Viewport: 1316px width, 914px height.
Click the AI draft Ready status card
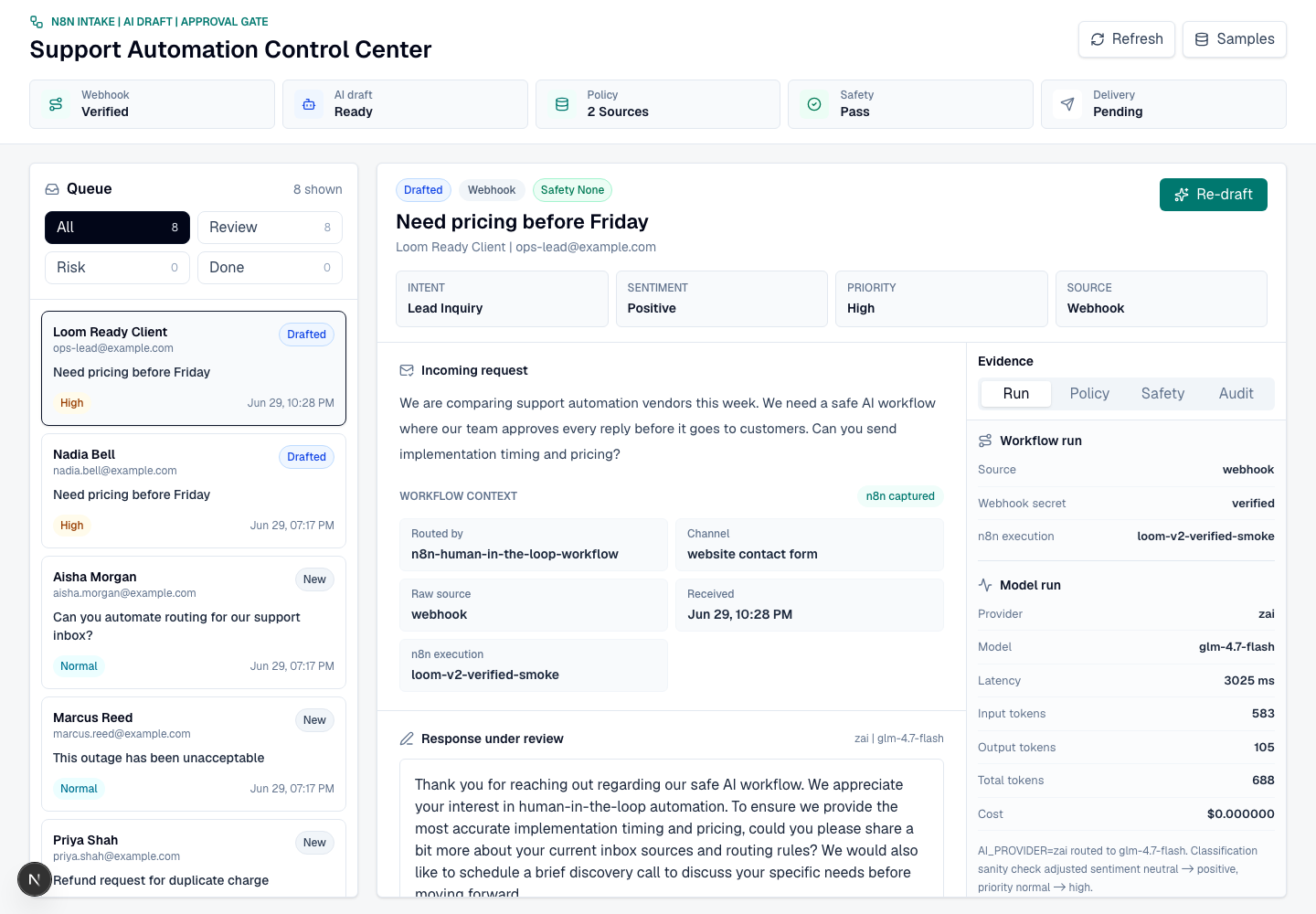click(x=405, y=104)
